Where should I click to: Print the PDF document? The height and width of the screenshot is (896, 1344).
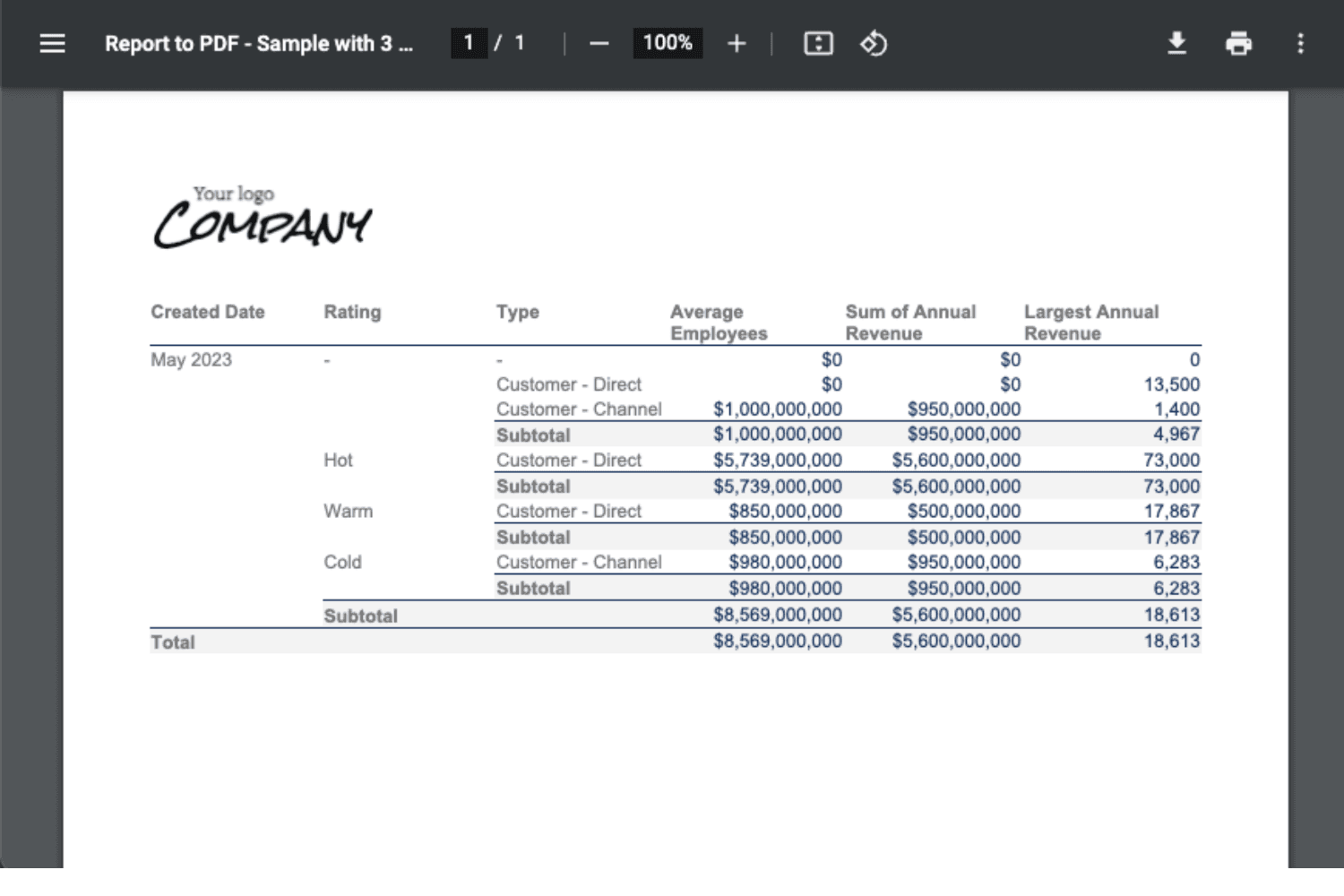tap(1238, 43)
